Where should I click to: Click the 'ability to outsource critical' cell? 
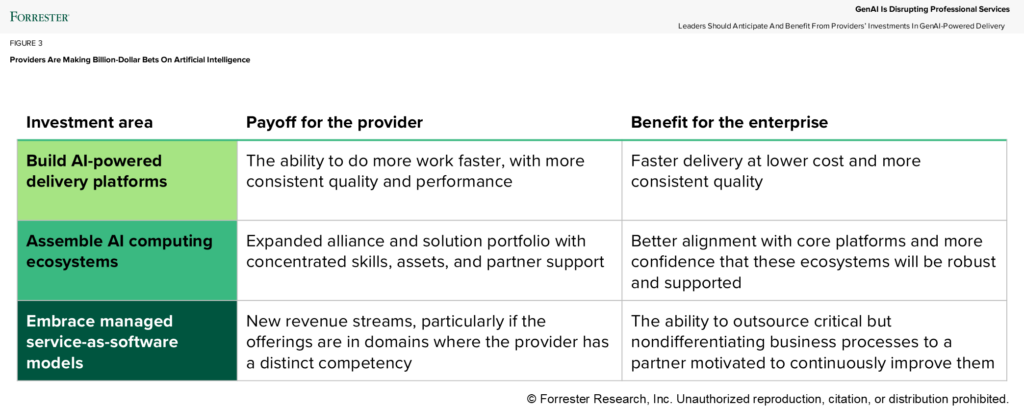814,341
